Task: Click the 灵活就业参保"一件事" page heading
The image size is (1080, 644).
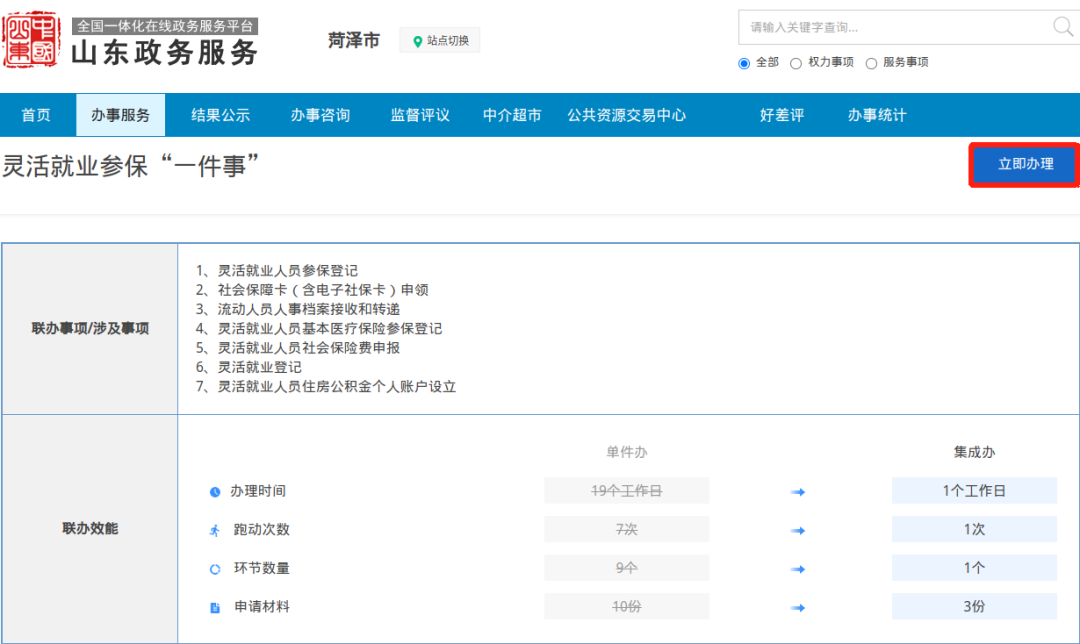Action: tap(131, 166)
